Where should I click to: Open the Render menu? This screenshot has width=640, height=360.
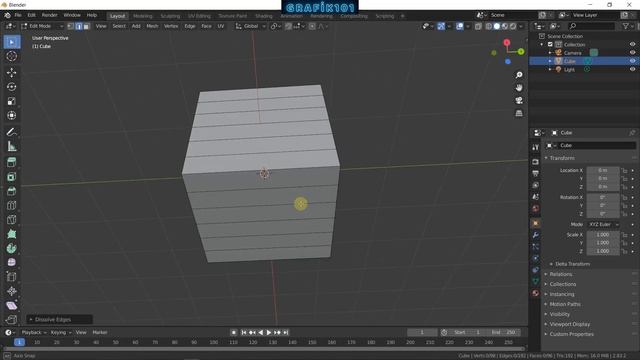coord(50,16)
